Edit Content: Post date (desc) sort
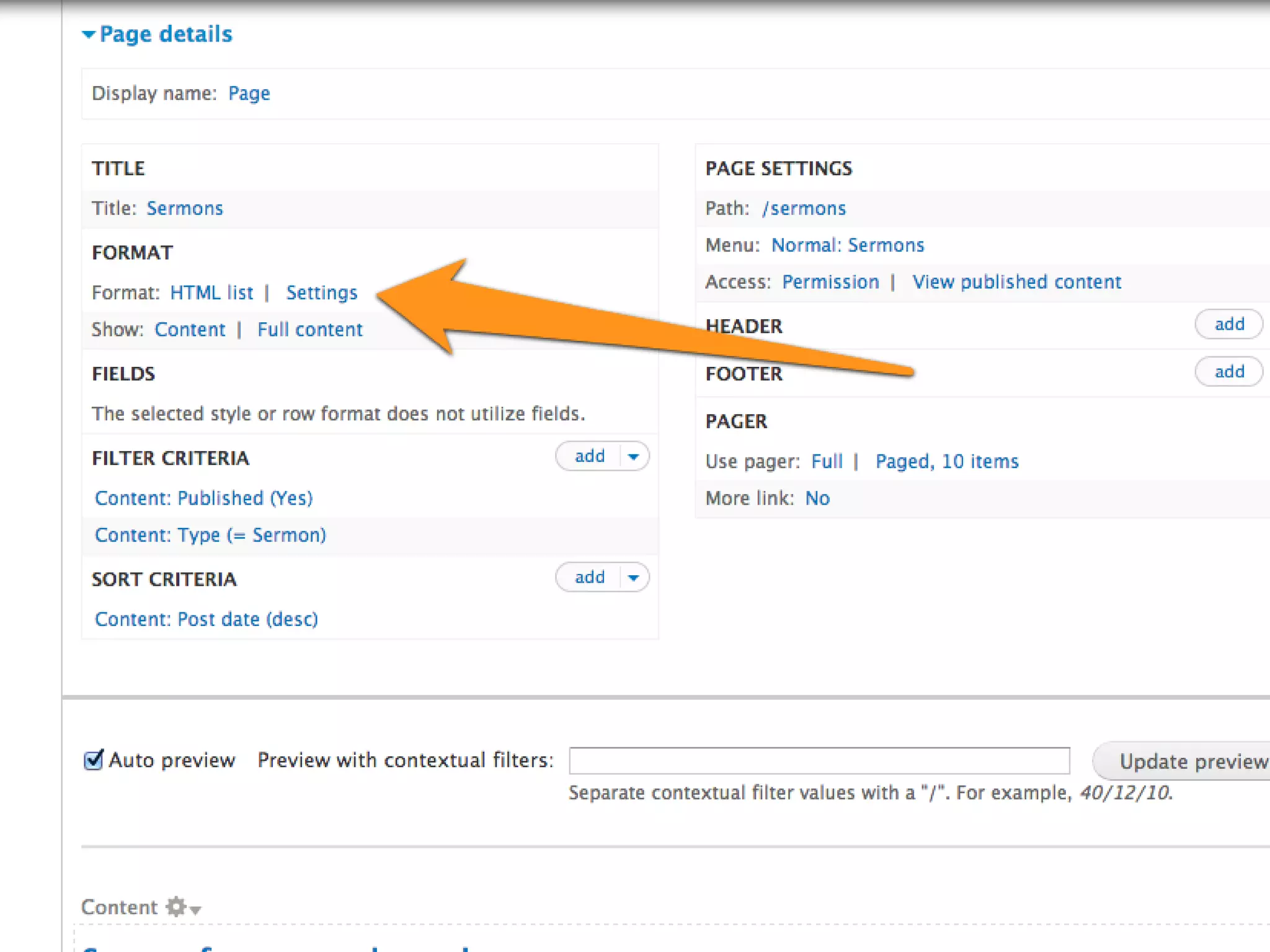This screenshot has height=952, width=1270. coord(206,619)
